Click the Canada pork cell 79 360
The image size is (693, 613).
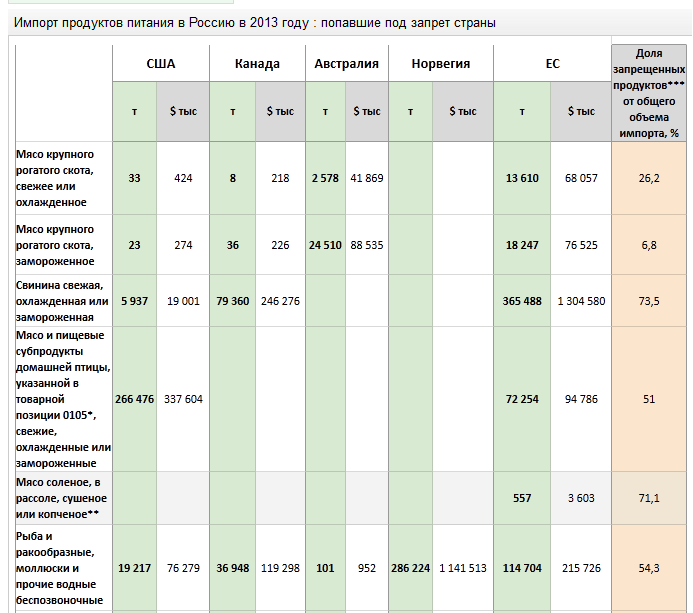(x=232, y=301)
